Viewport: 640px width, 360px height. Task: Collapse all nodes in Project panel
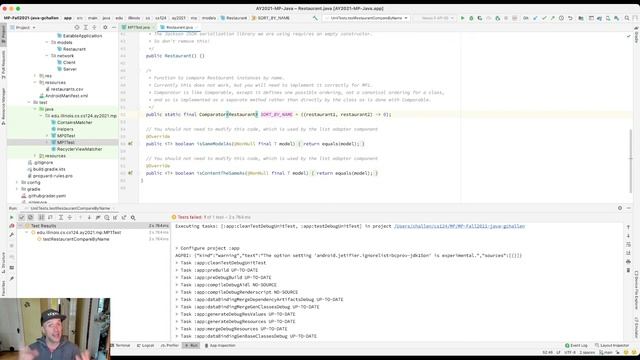(94, 27)
